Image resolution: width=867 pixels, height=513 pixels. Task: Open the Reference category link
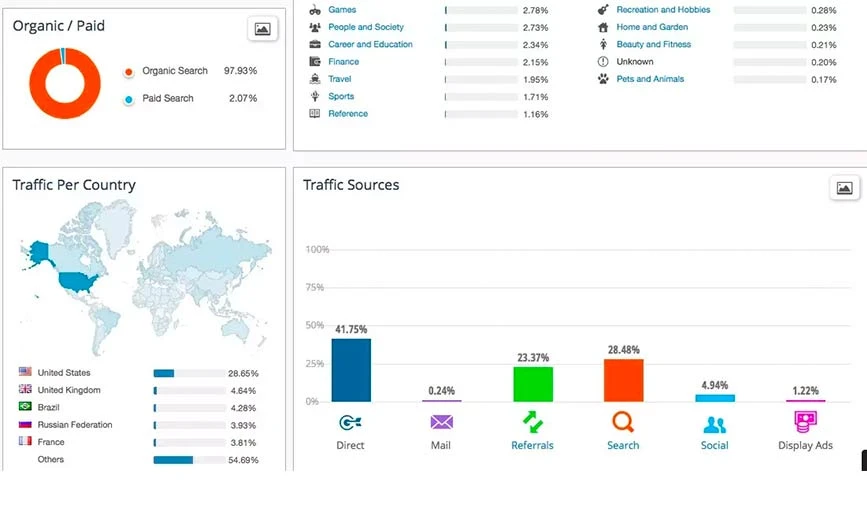pyautogui.click(x=348, y=113)
